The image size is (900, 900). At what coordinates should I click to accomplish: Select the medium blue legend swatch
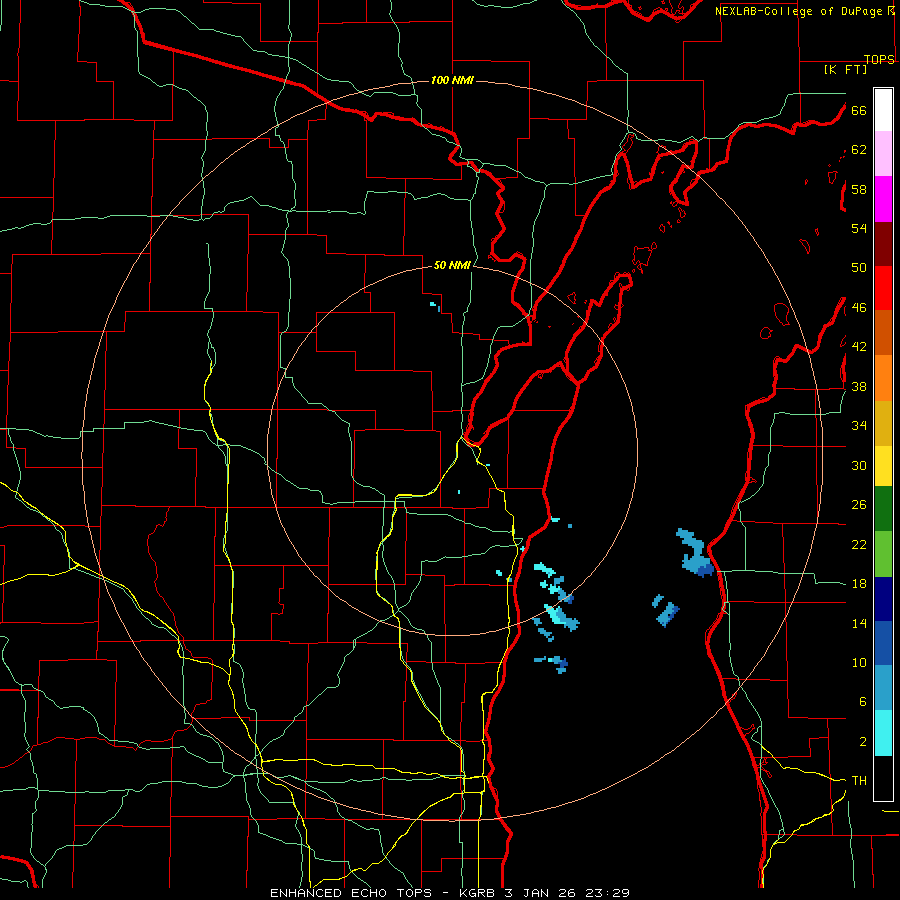883,643
